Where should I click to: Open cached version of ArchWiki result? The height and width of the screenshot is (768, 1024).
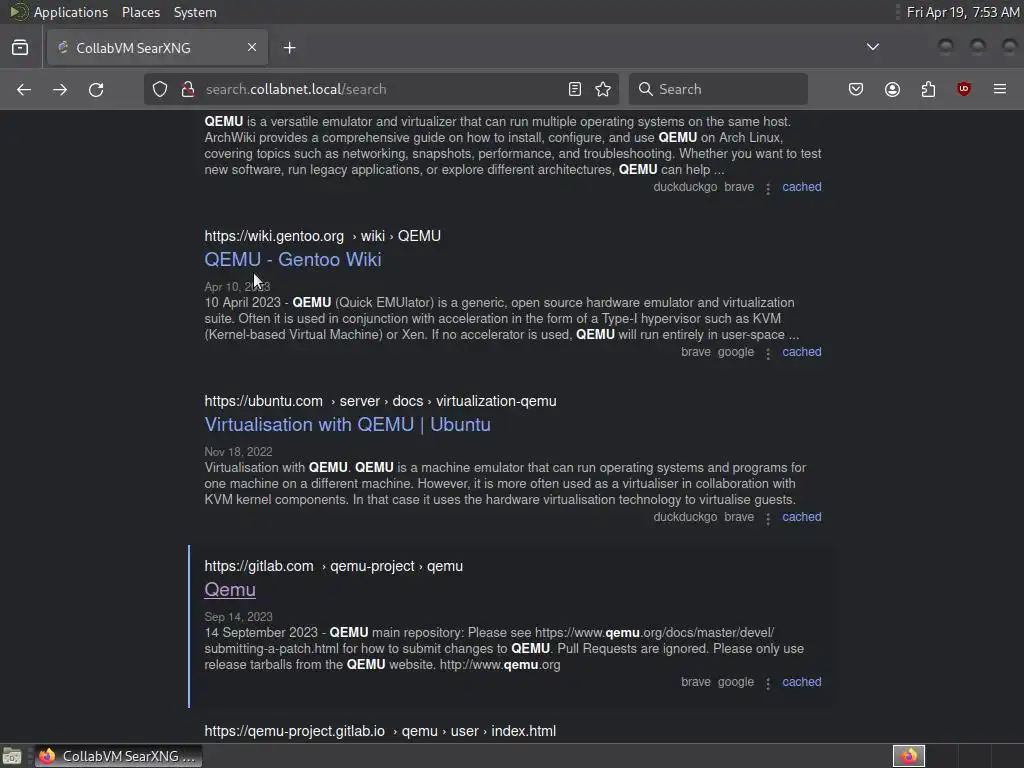point(802,187)
